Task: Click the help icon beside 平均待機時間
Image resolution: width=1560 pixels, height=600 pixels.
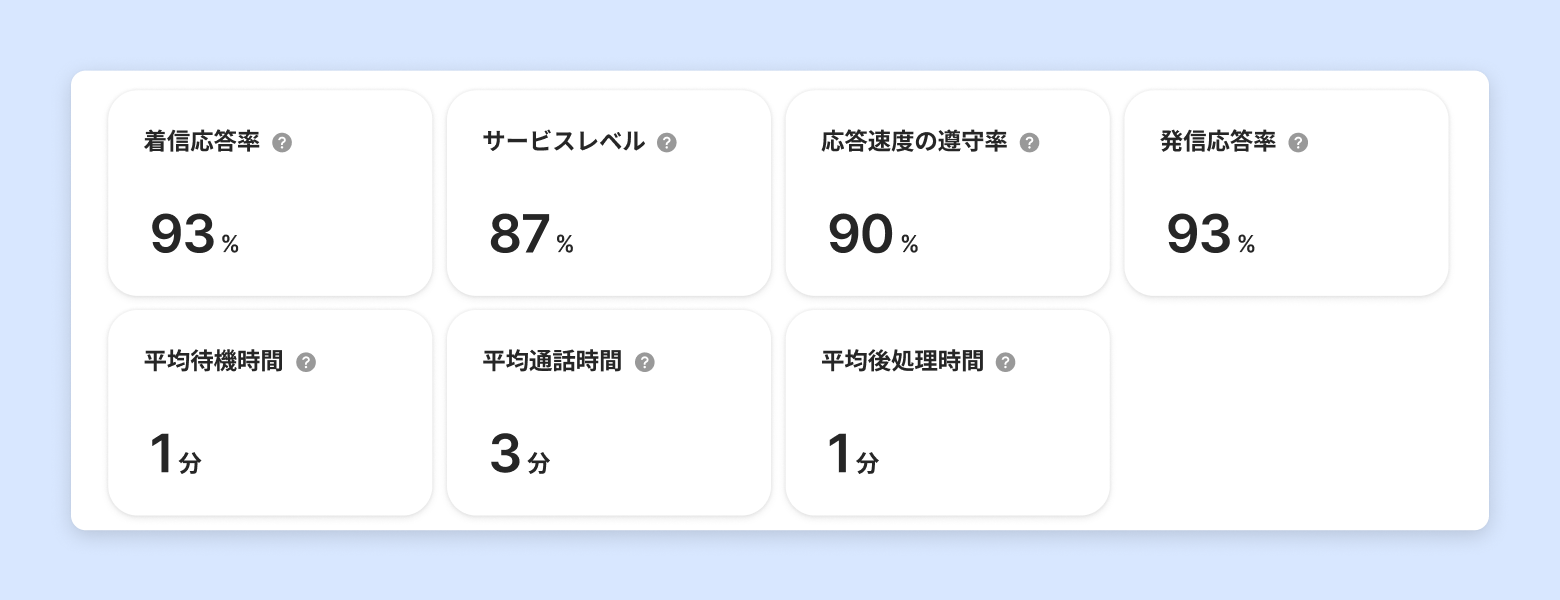Action: point(306,362)
